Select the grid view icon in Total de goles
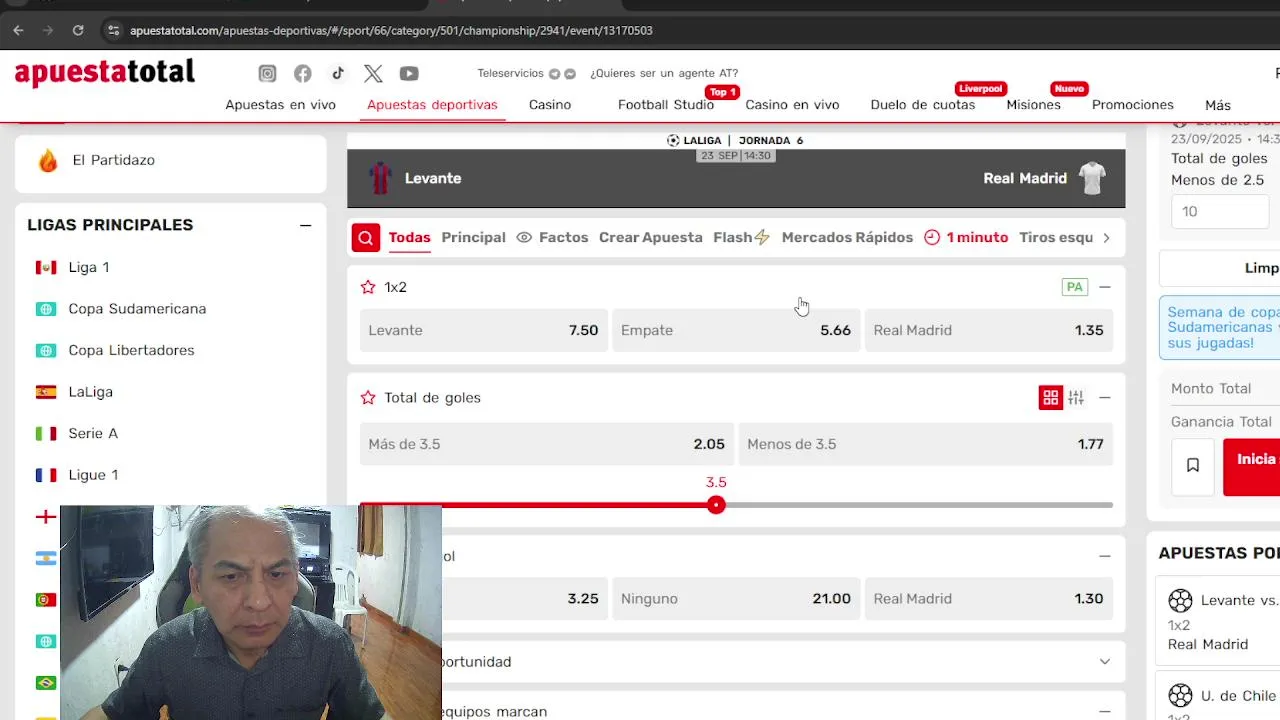The width and height of the screenshot is (1280, 720). pyautogui.click(x=1050, y=398)
